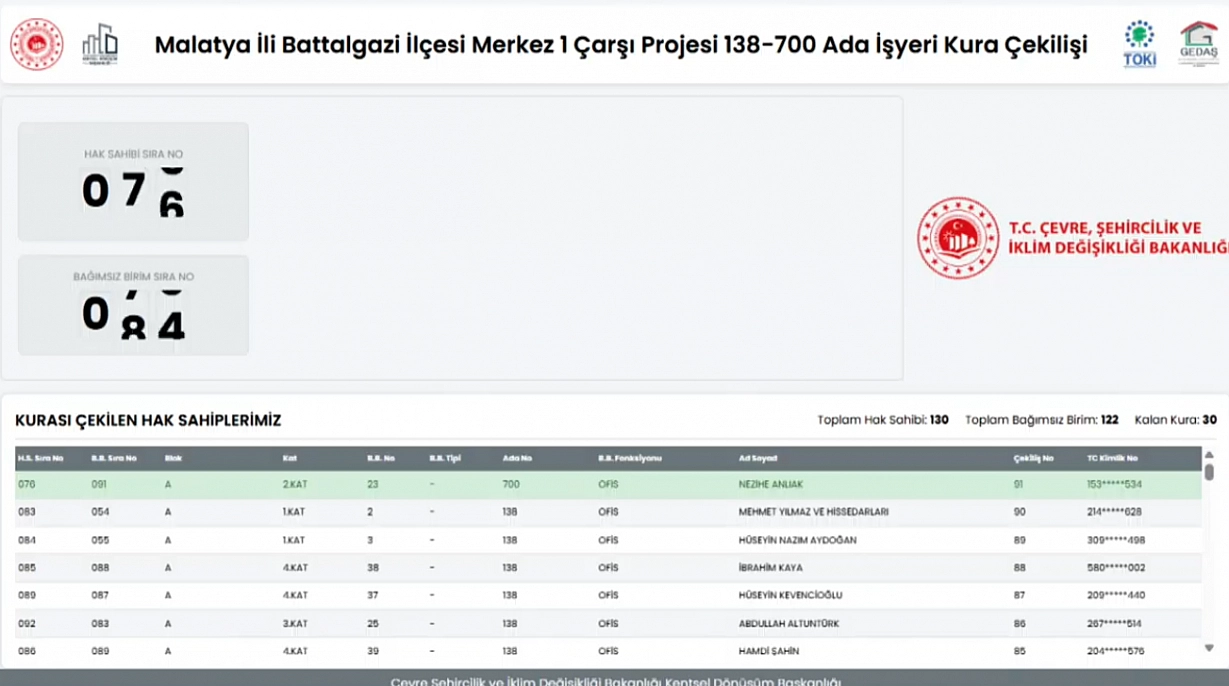Screen dimensions: 1229x686
Task: Click the Kentsel Dönüşüm buildings logo
Action: (x=99, y=45)
